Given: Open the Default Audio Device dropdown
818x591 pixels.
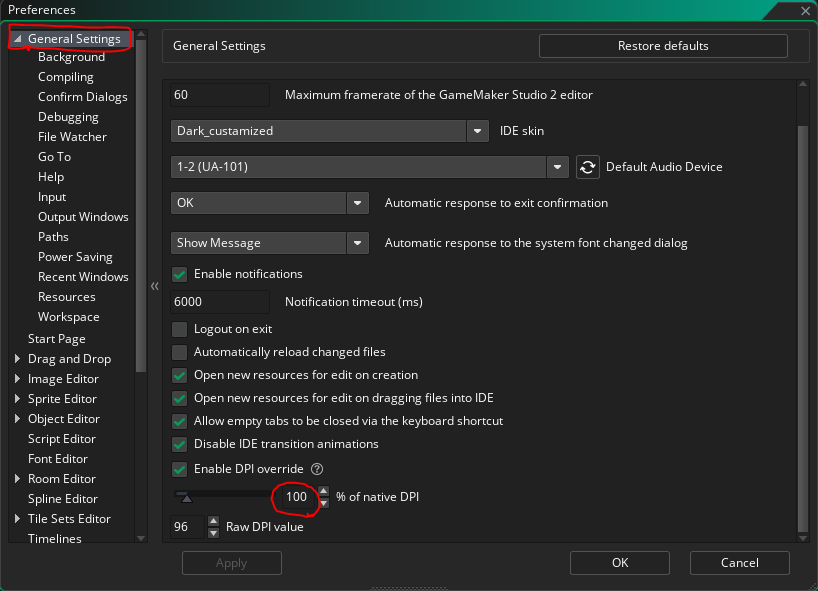Looking at the screenshot, I should tap(558, 167).
